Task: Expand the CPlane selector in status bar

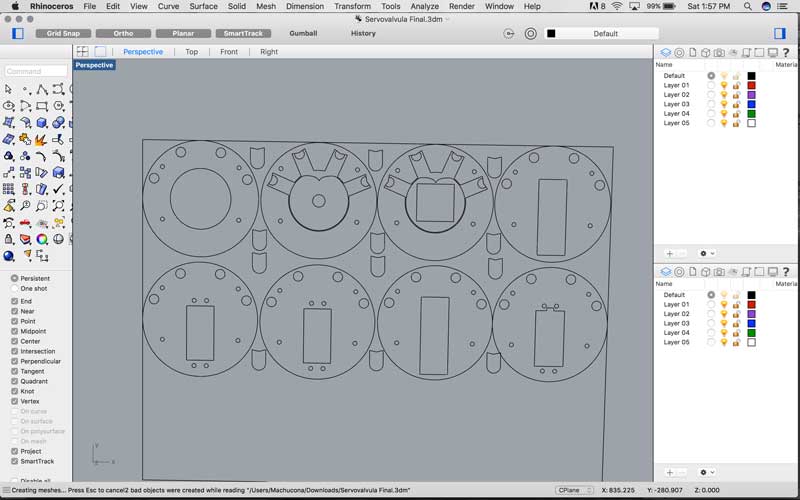Action: (574, 490)
